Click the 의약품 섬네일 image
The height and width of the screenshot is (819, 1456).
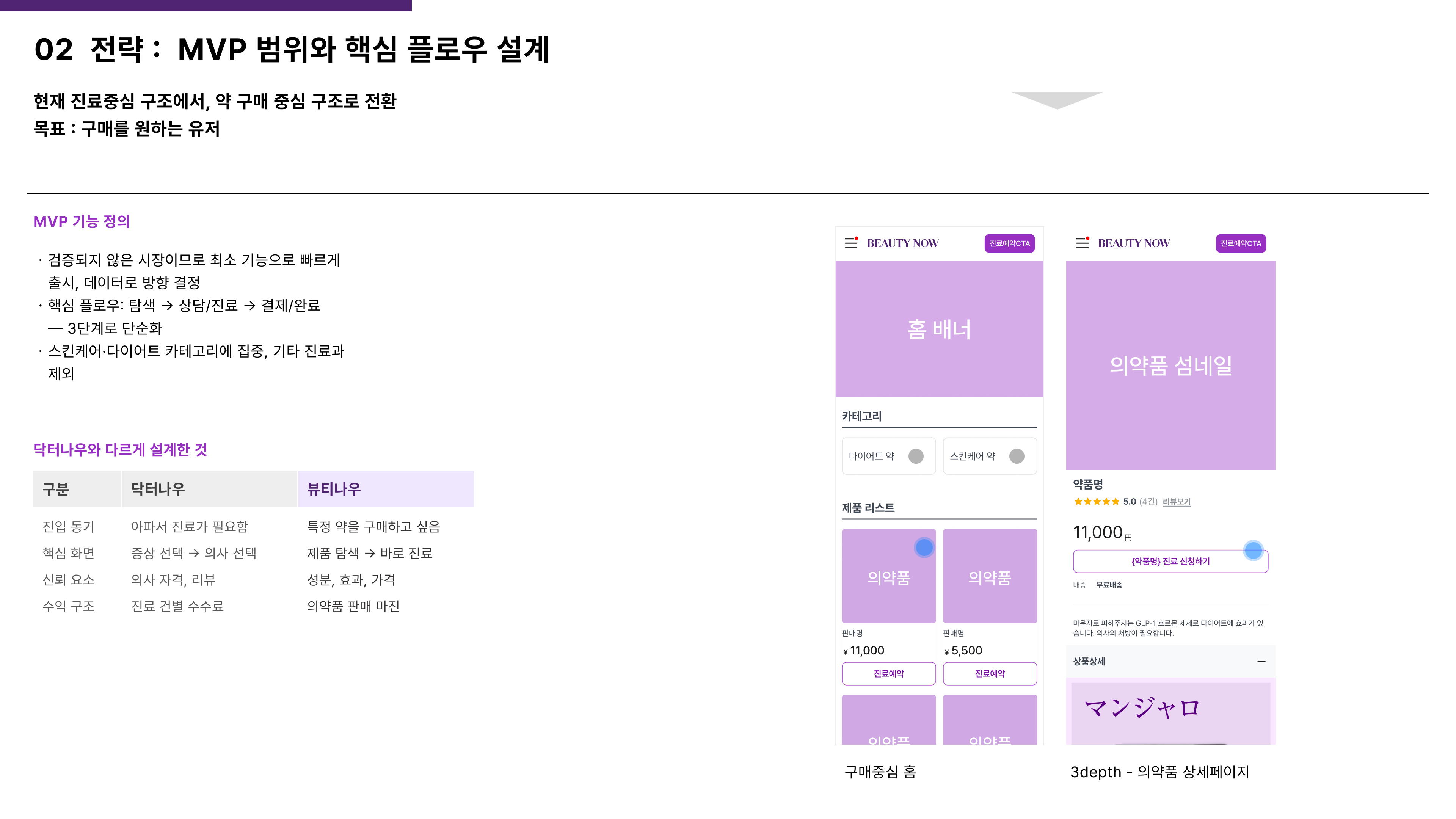[1170, 366]
